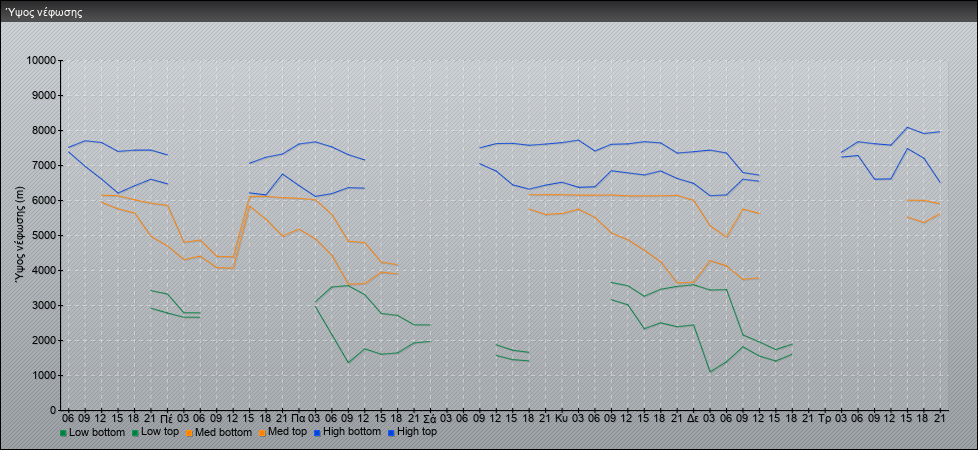Click the 3000 value on the y-axis
Viewport: 978px width, 450px height.
(44, 305)
